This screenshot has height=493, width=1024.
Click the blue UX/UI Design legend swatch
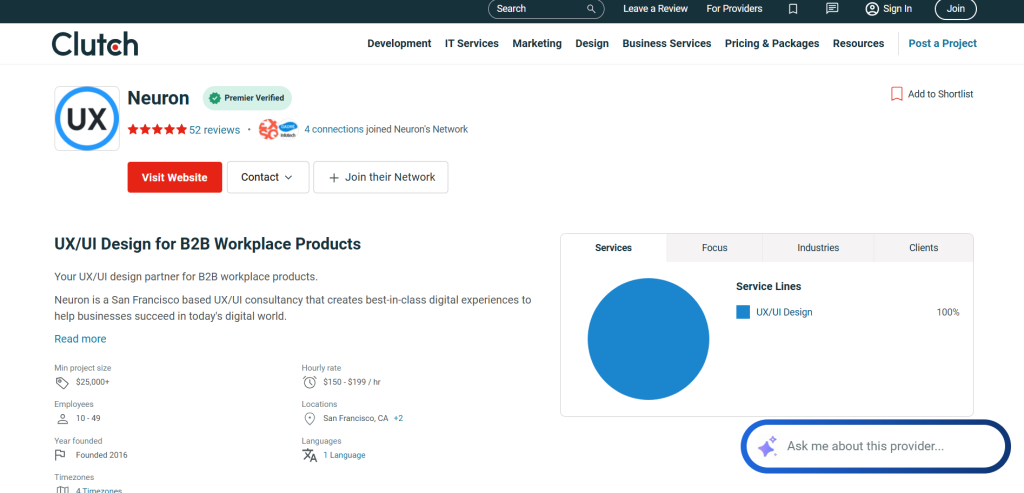coord(743,312)
